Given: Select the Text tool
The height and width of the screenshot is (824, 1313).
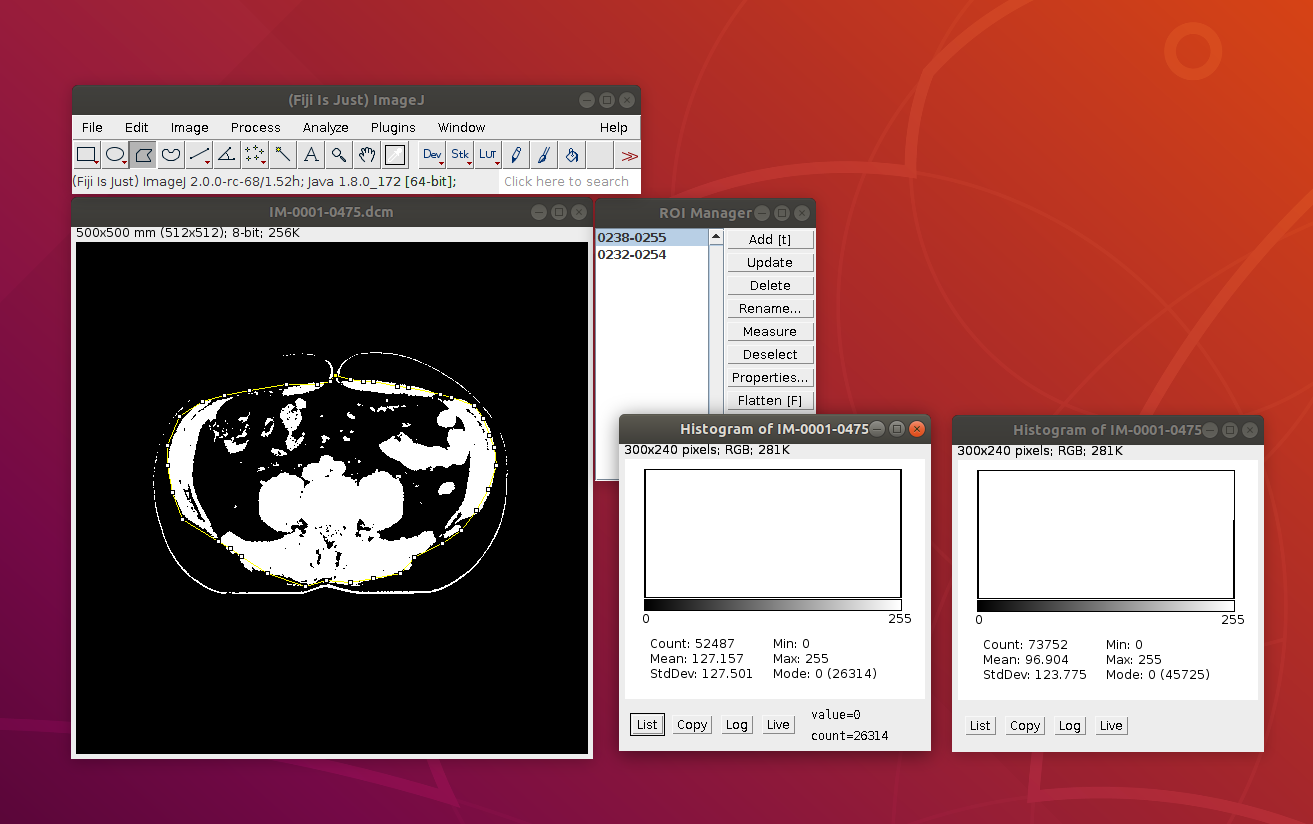Looking at the screenshot, I should click(x=311, y=155).
